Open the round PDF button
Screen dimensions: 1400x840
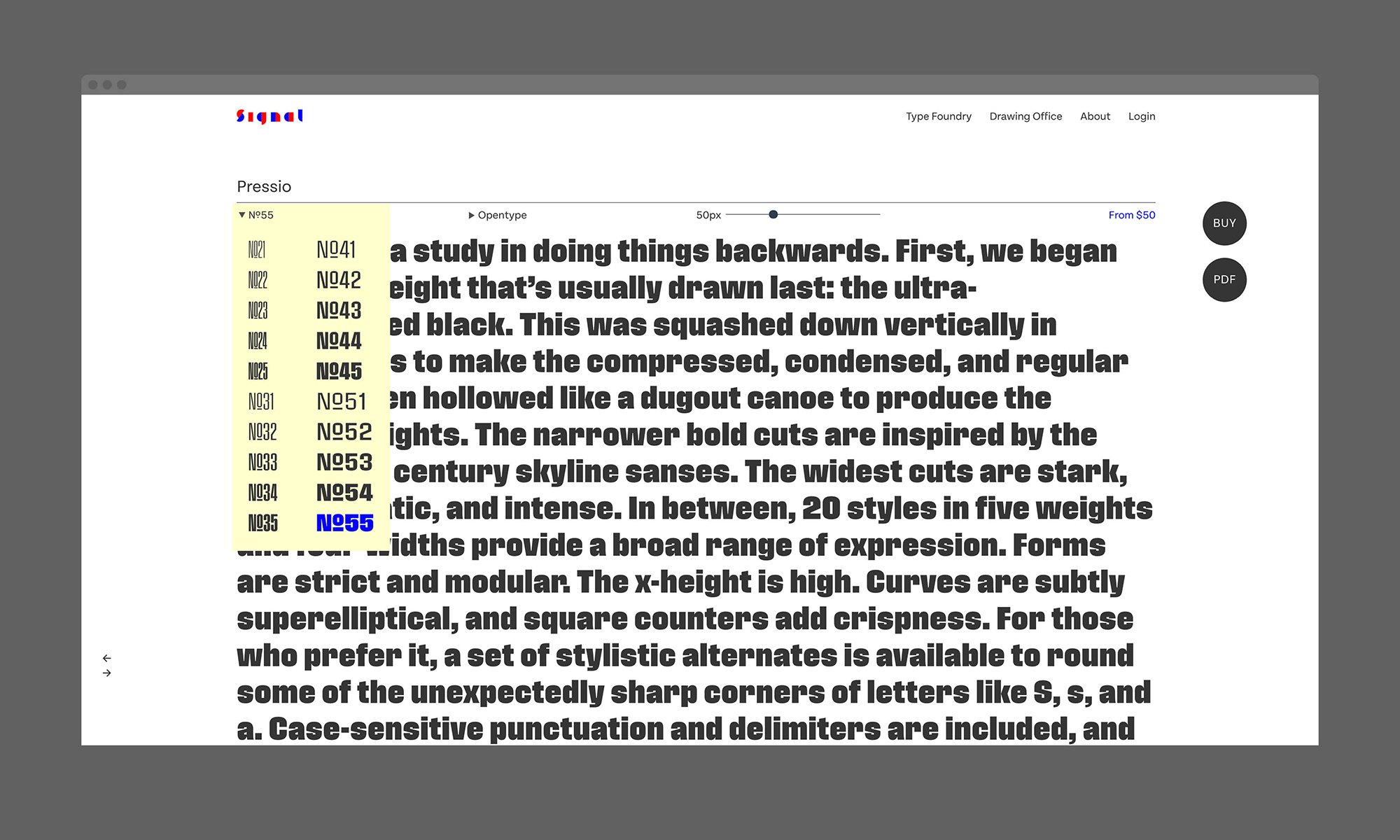[x=1224, y=279]
